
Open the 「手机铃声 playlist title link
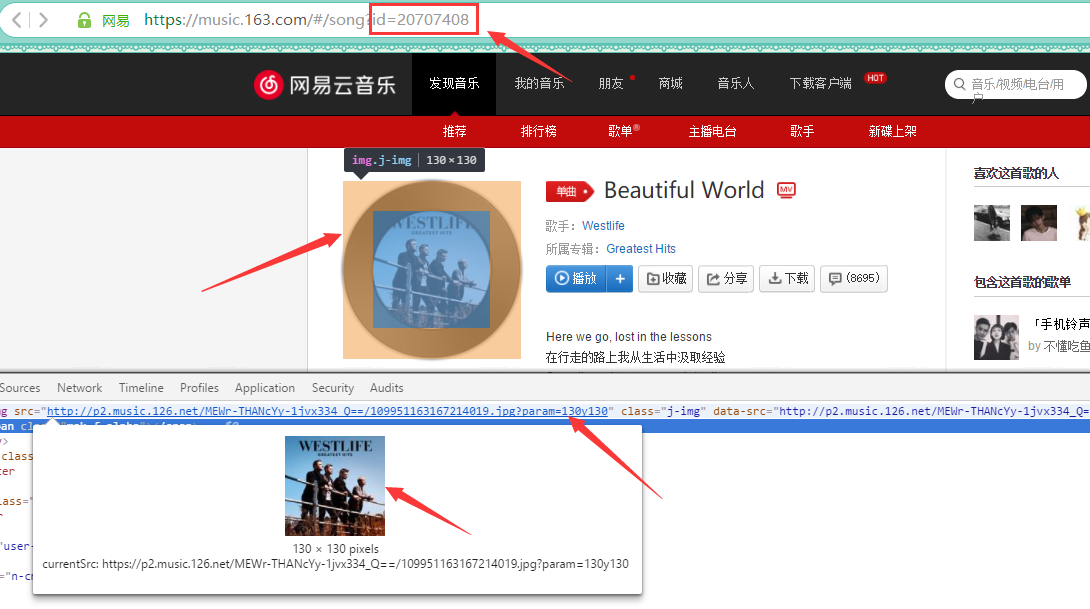(1059, 325)
